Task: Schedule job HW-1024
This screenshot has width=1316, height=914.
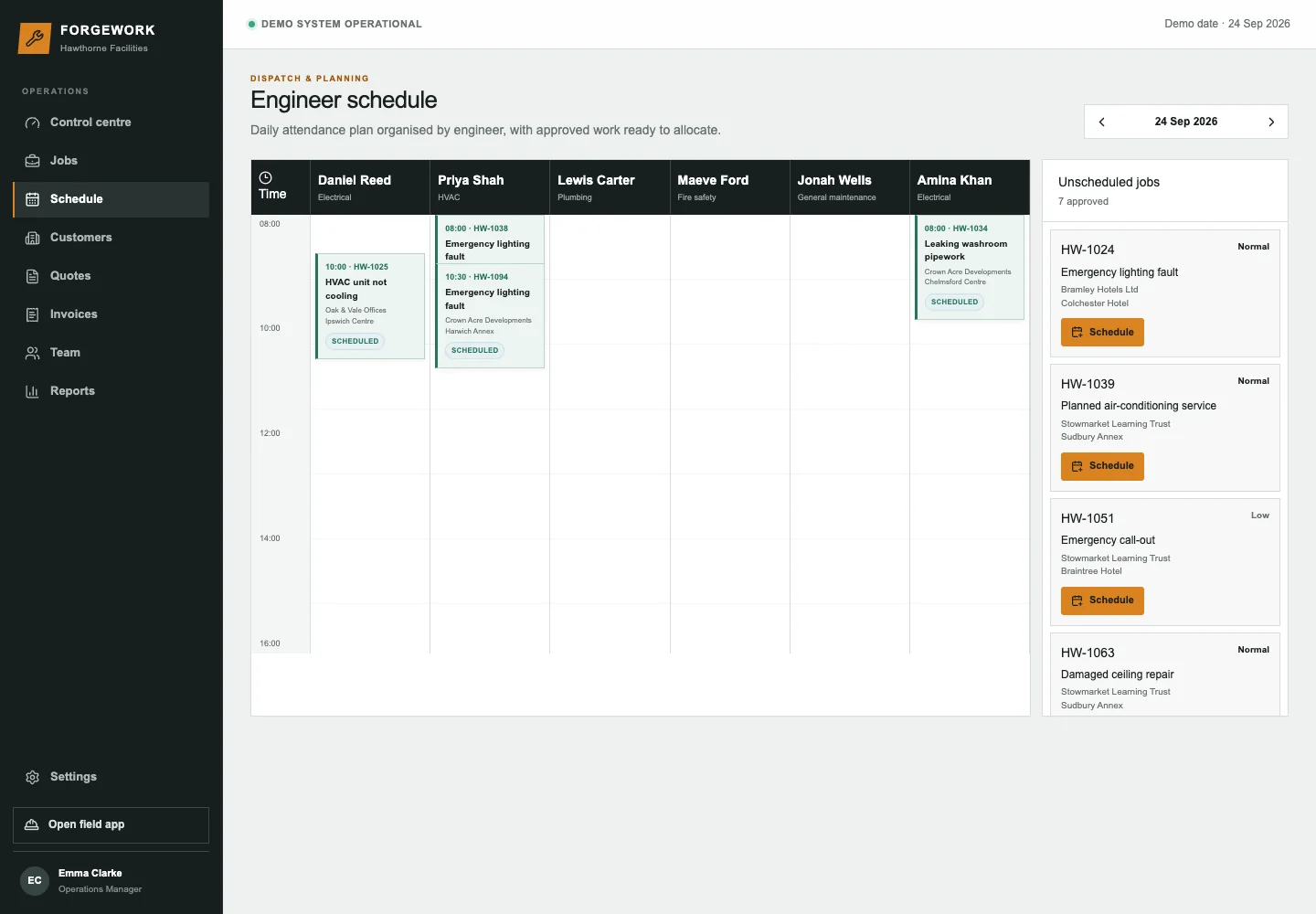Action: coord(1102,332)
